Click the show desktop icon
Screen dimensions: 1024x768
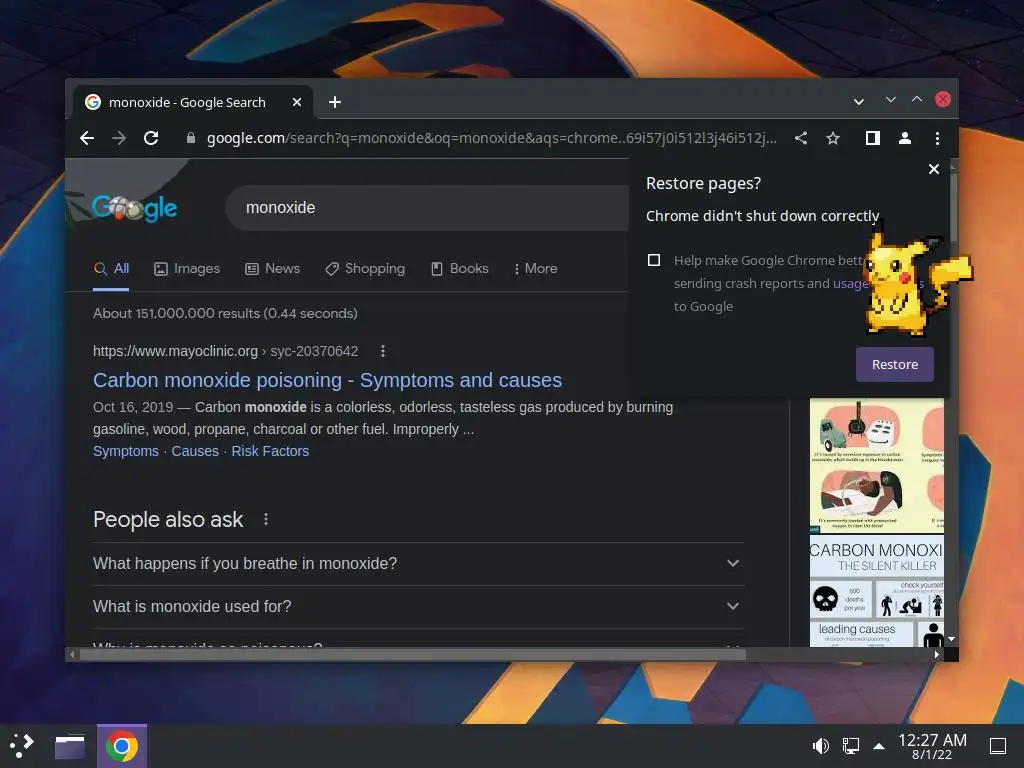tap(998, 746)
